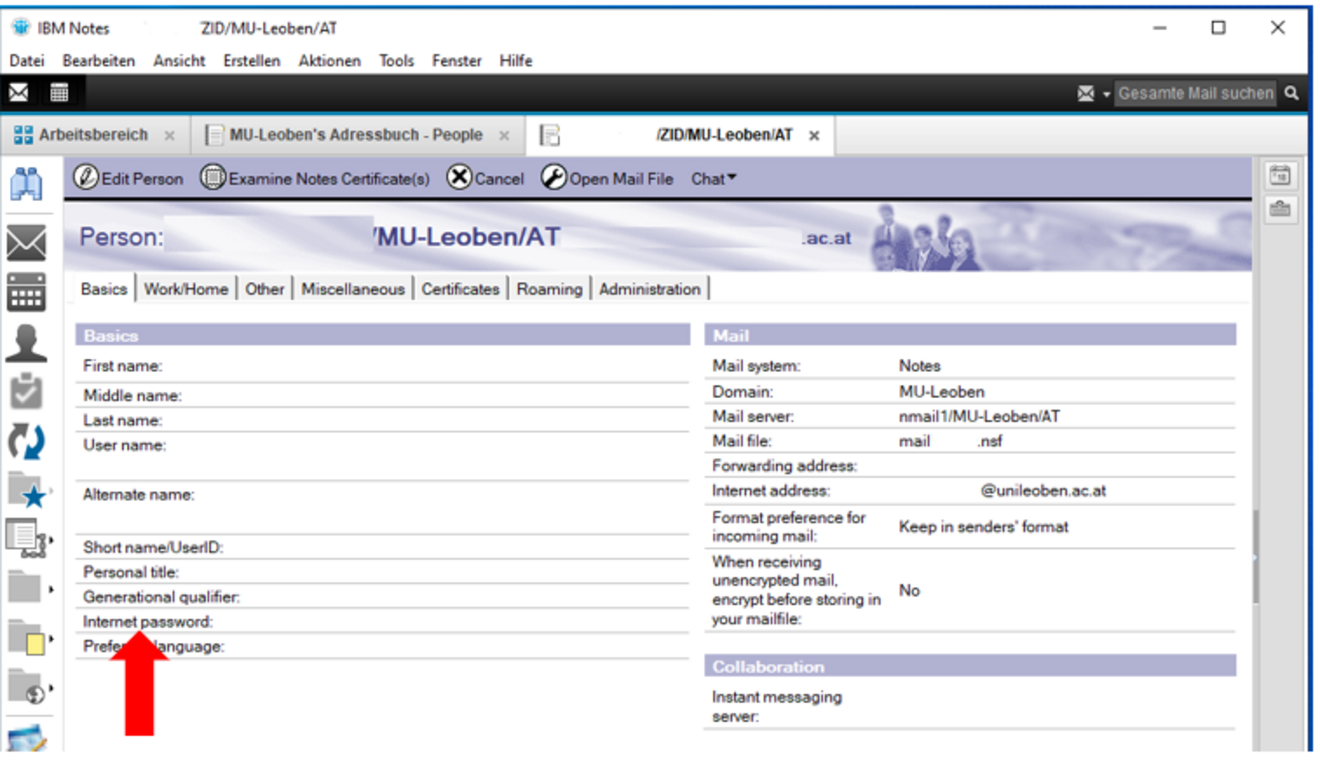Click the Open Mail File button
The height and width of the screenshot is (762, 1320).
608,179
